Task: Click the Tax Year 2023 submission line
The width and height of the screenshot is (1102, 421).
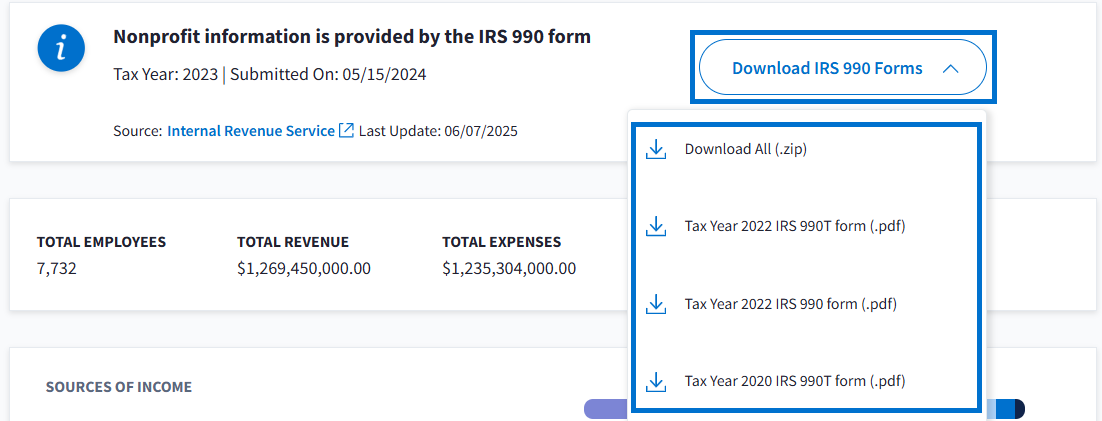Action: [270, 75]
